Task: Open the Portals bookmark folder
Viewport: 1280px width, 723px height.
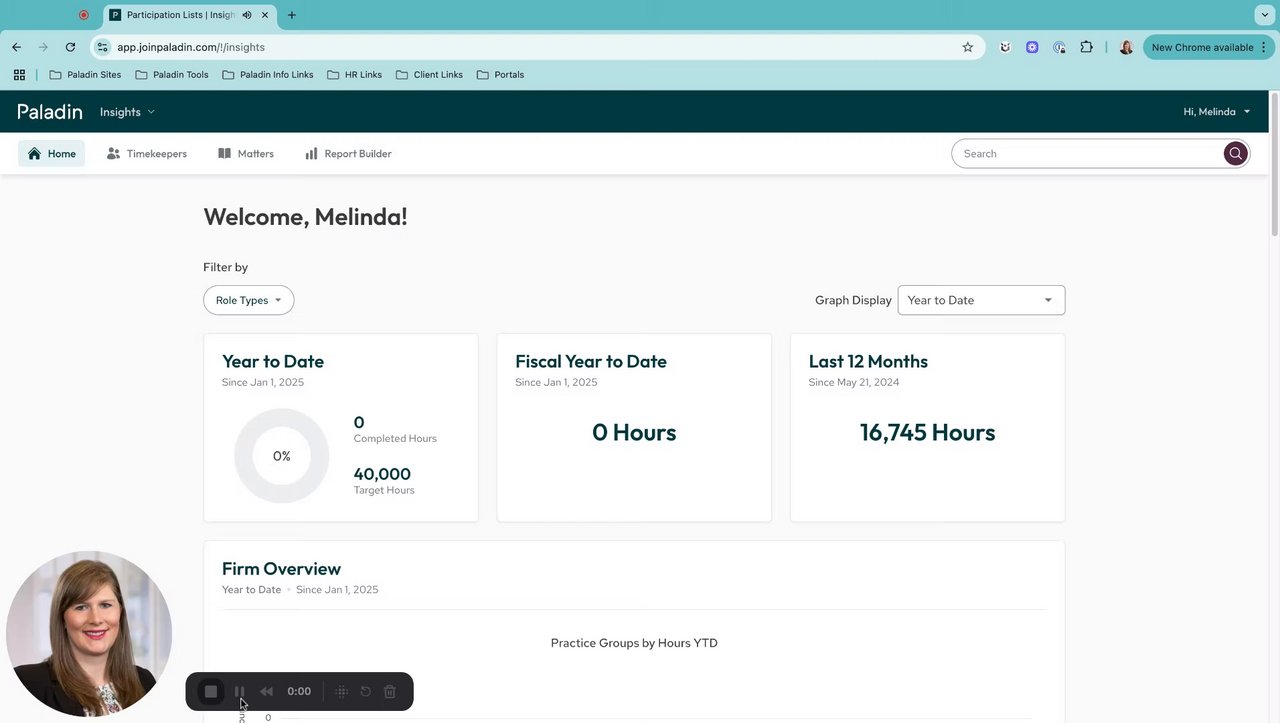Action: (500, 75)
